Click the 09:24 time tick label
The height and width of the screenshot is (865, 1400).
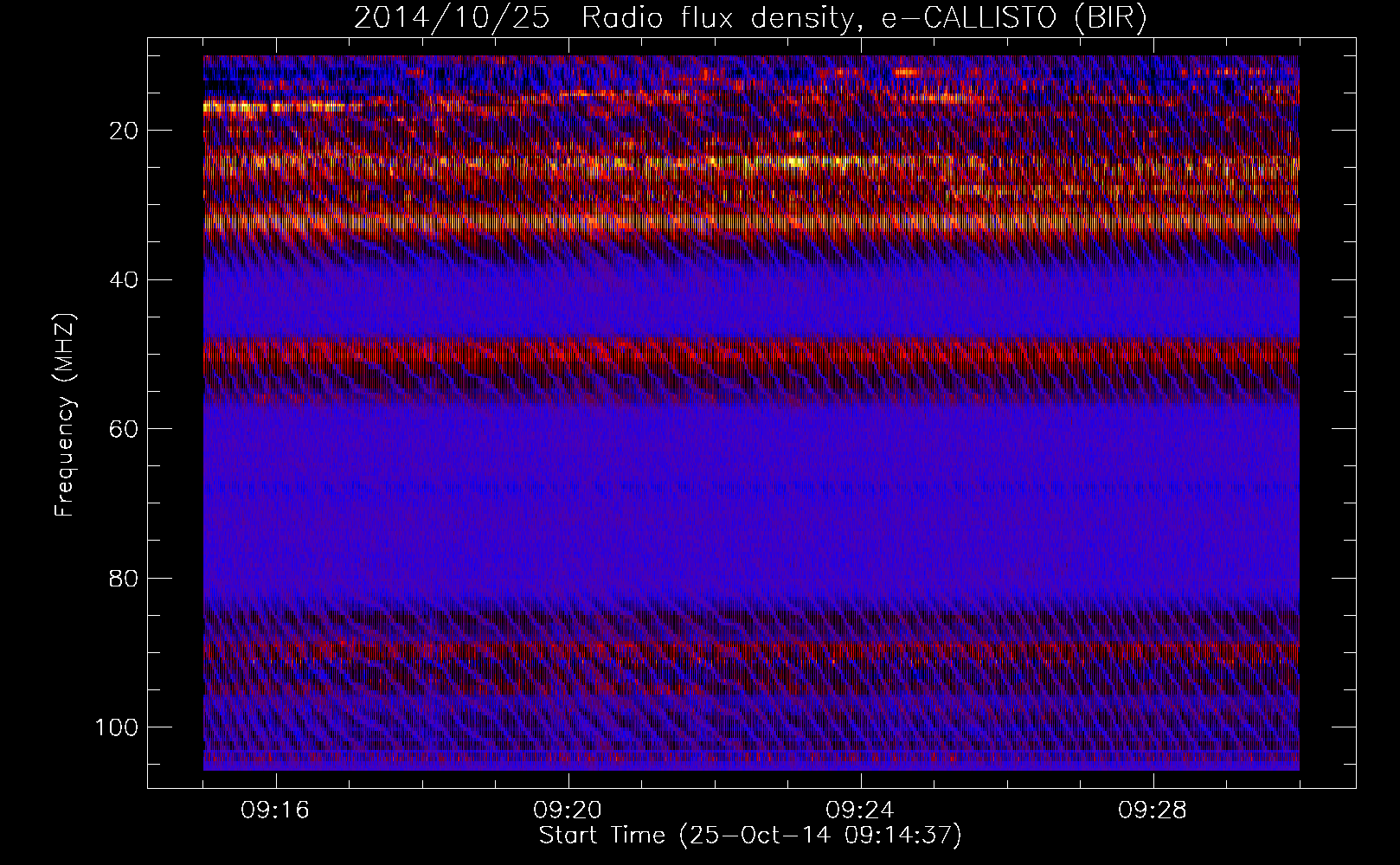(860, 811)
